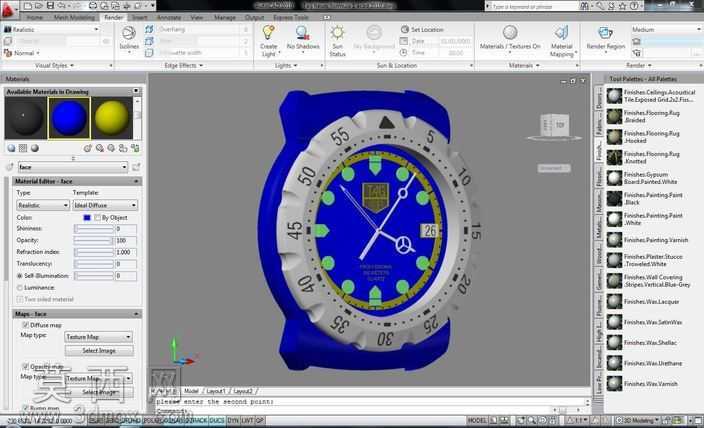Open the Home ribbon tab
This screenshot has width=704, height=428.
point(35,18)
